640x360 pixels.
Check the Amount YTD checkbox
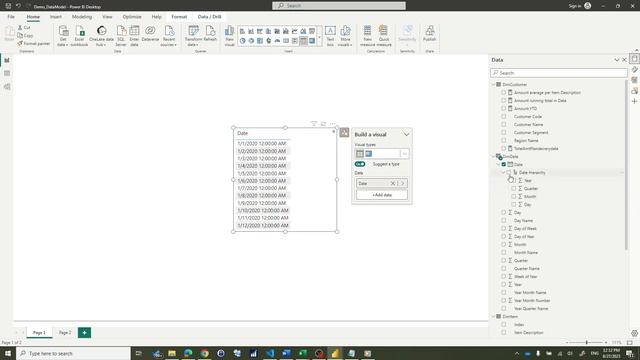click(504, 109)
